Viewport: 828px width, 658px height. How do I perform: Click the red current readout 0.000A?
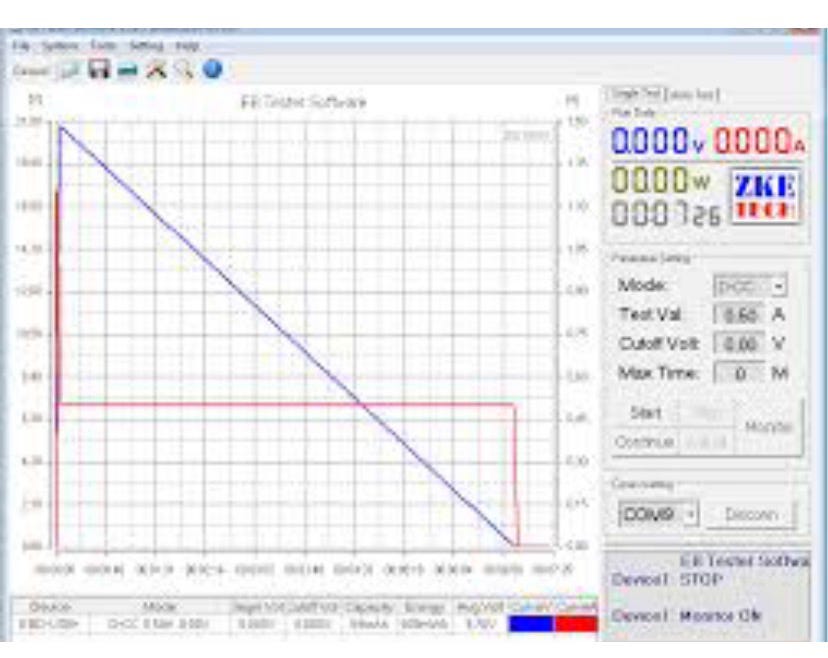pyautogui.click(x=759, y=141)
